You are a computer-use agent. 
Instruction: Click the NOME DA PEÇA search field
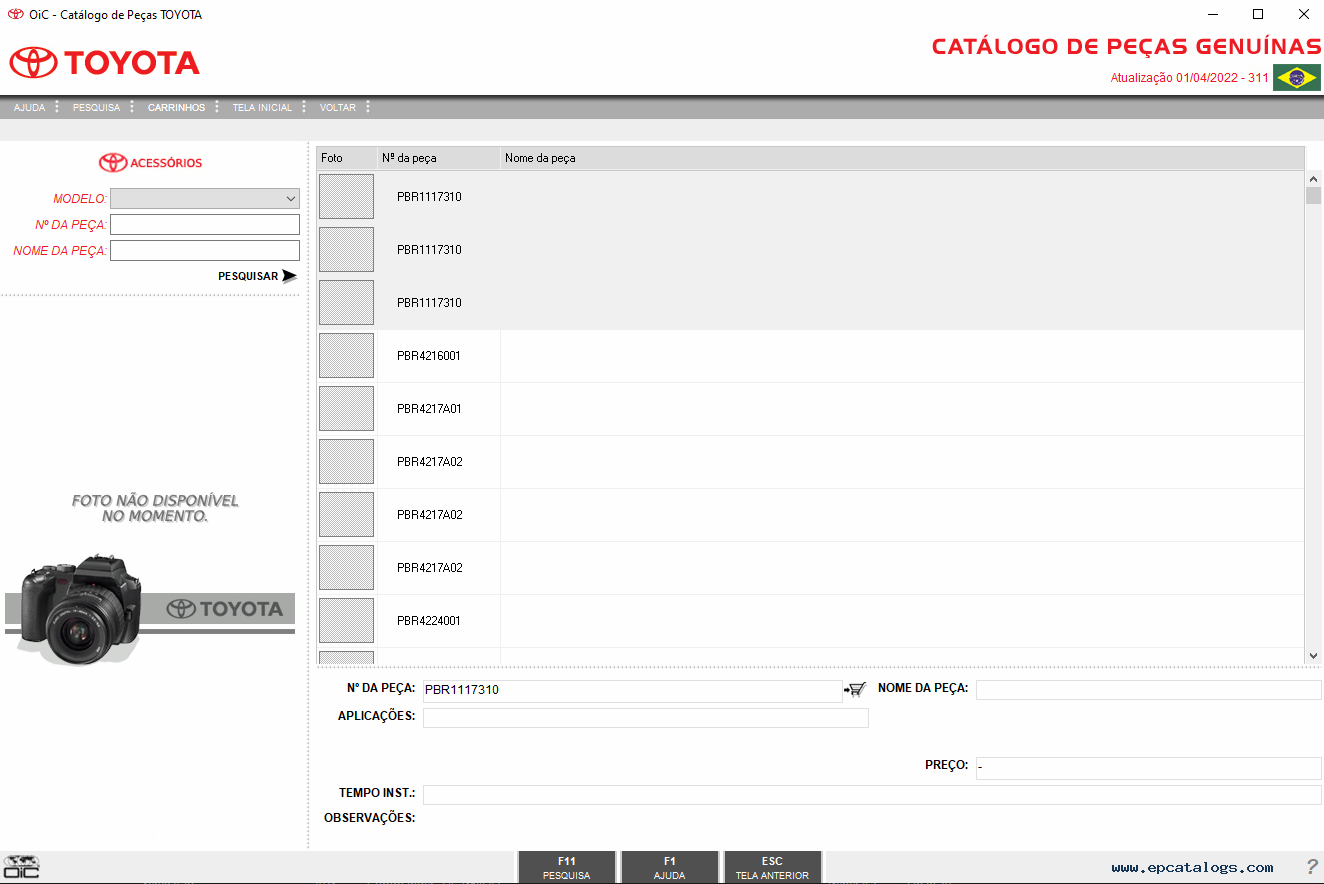coord(205,250)
